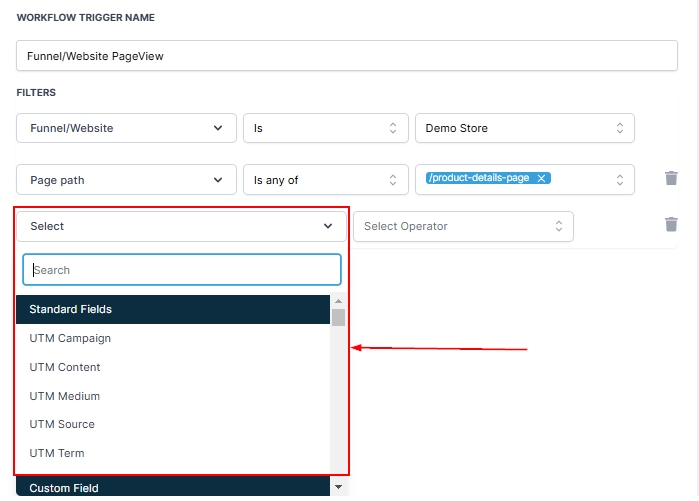Select the UTM Term option
The image size is (699, 501).
pyautogui.click(x=57, y=453)
